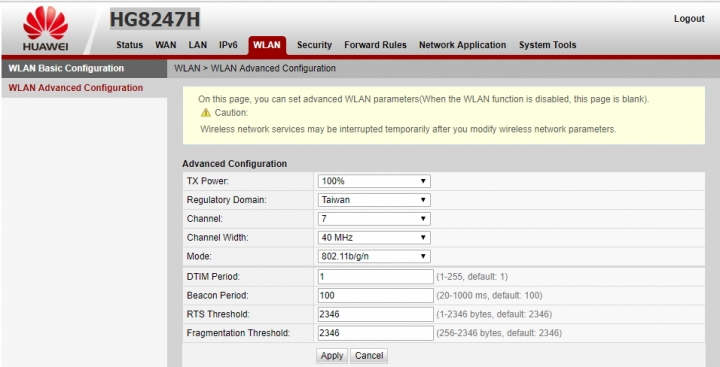Click the hint "(20-1000 ms, default: 100)"
Screen dimensions: 720x367
click(489, 295)
